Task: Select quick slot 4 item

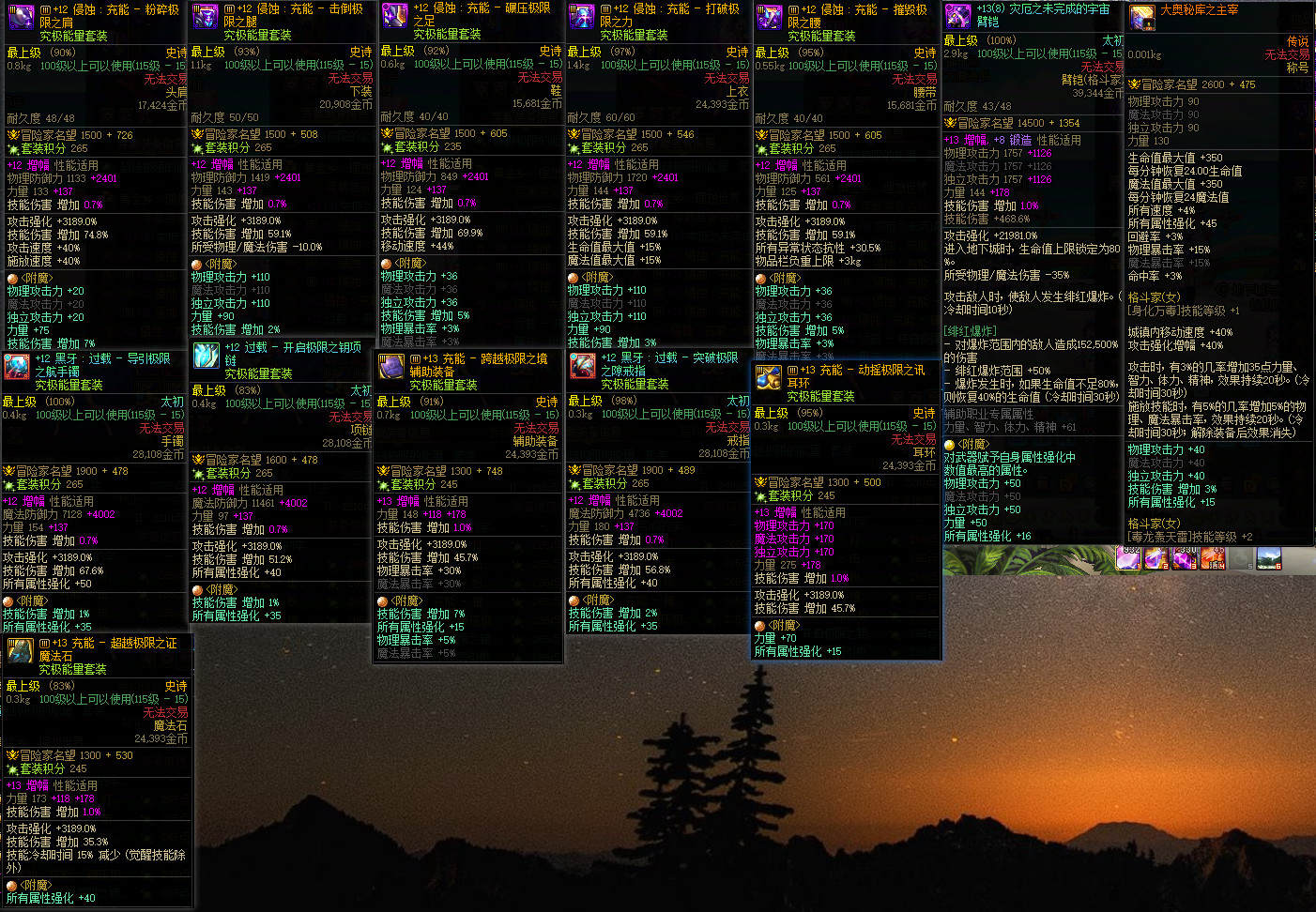Action: (x=1213, y=558)
